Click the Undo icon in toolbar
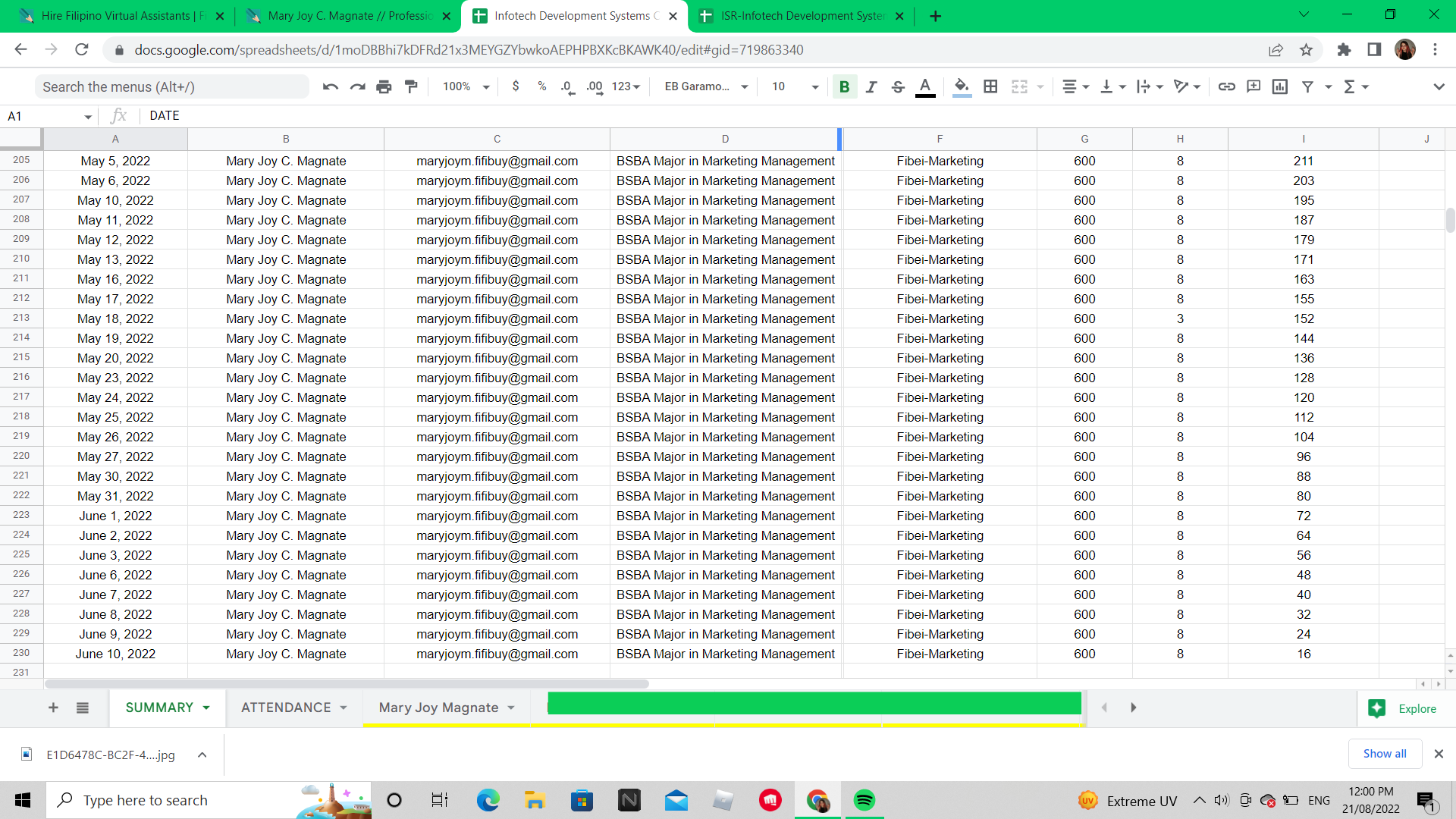Screen dimensions: 1456x819 point(330,86)
